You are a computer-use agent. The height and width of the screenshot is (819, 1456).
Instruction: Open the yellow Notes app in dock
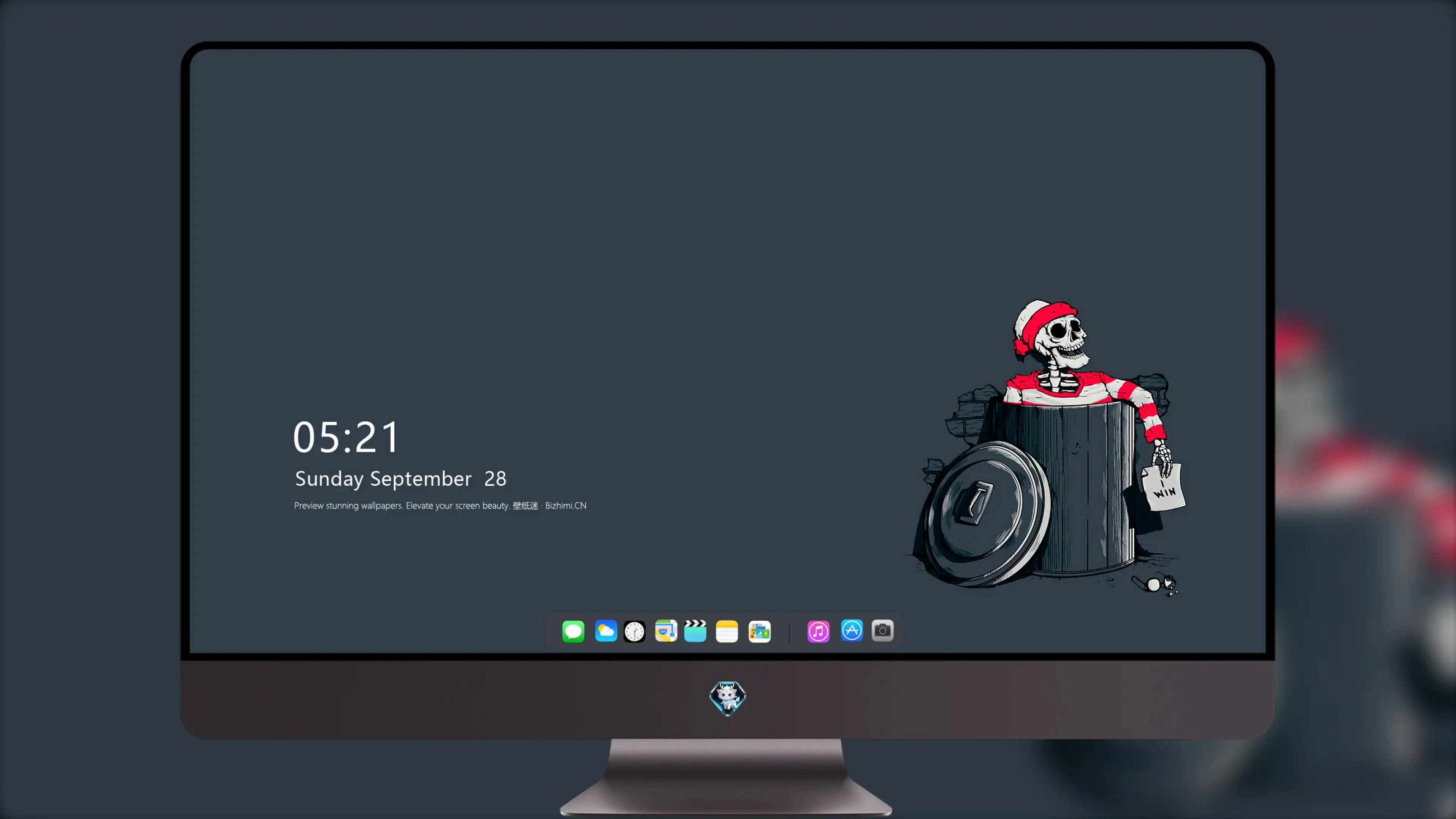pyautogui.click(x=727, y=631)
